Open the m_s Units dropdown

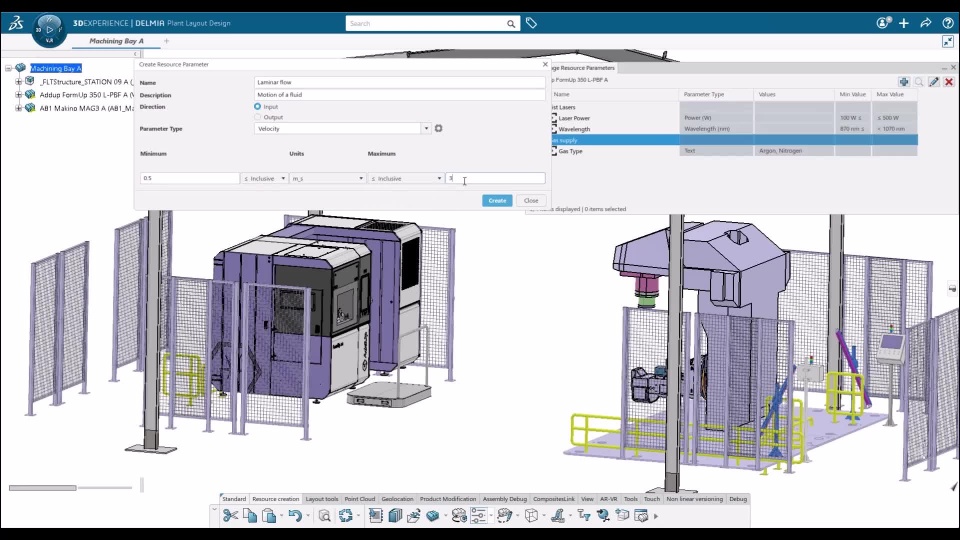(328, 178)
